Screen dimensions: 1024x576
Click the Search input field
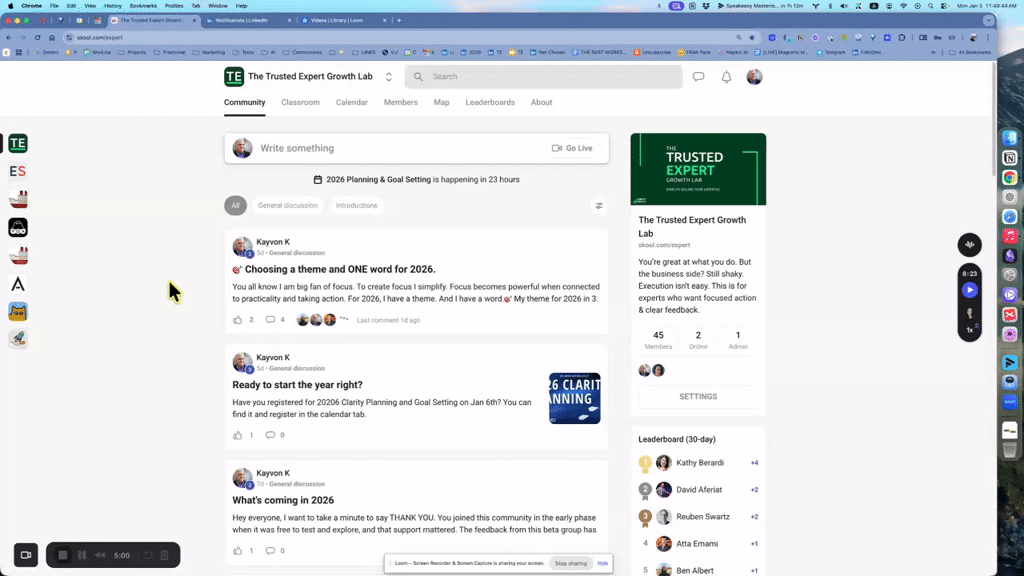click(x=543, y=76)
